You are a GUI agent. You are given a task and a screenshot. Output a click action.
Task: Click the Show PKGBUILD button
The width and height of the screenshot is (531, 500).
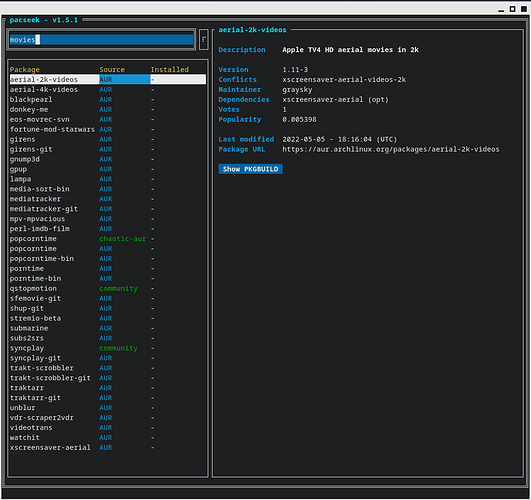250,169
